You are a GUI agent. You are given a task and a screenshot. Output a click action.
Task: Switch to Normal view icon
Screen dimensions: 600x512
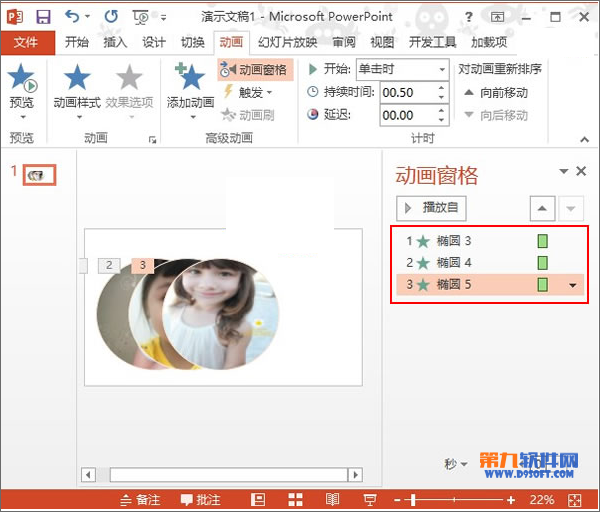(x=258, y=500)
